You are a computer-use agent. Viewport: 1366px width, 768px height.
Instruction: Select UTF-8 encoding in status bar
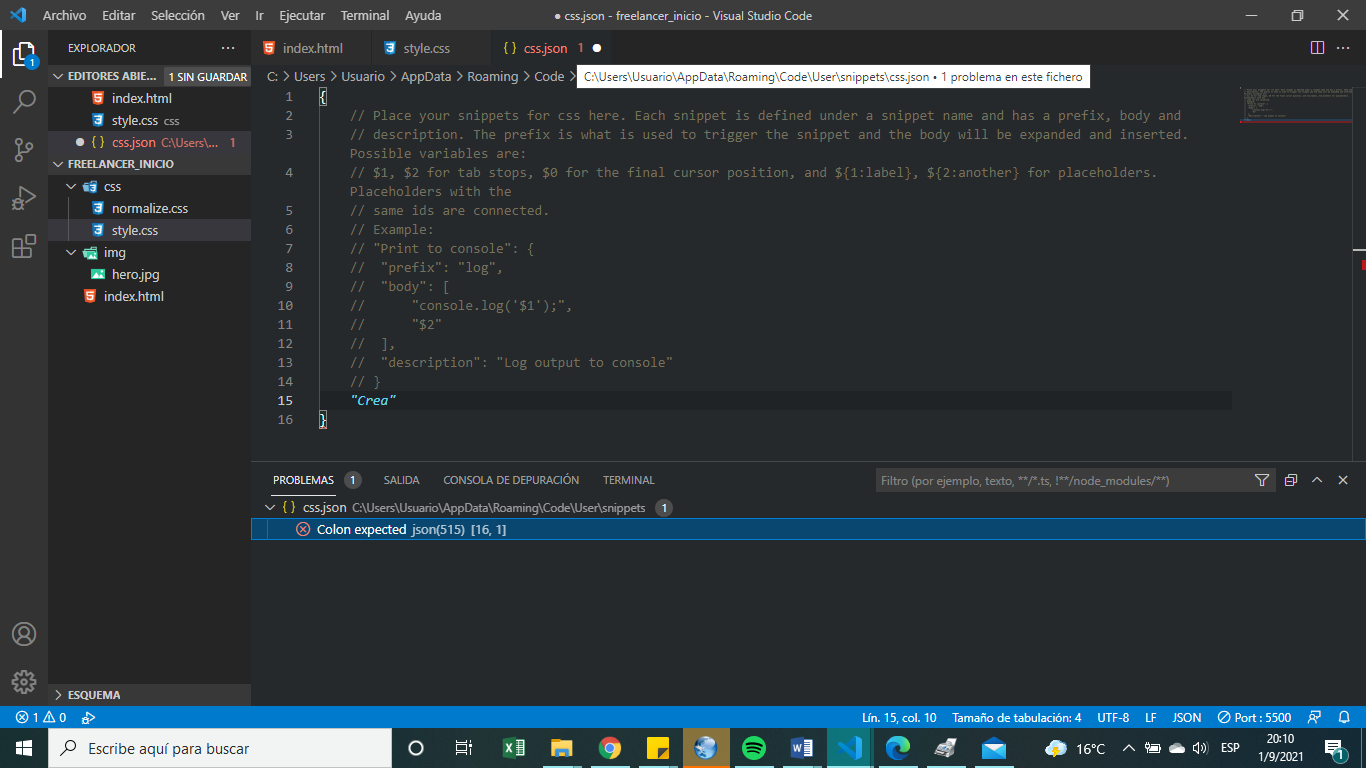pyautogui.click(x=1113, y=717)
